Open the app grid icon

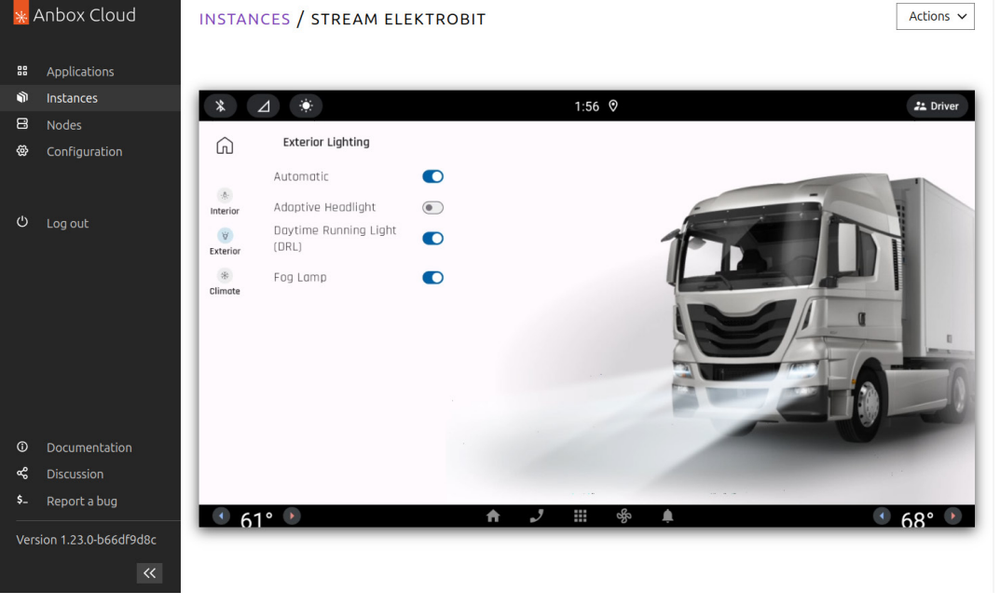[x=580, y=516]
